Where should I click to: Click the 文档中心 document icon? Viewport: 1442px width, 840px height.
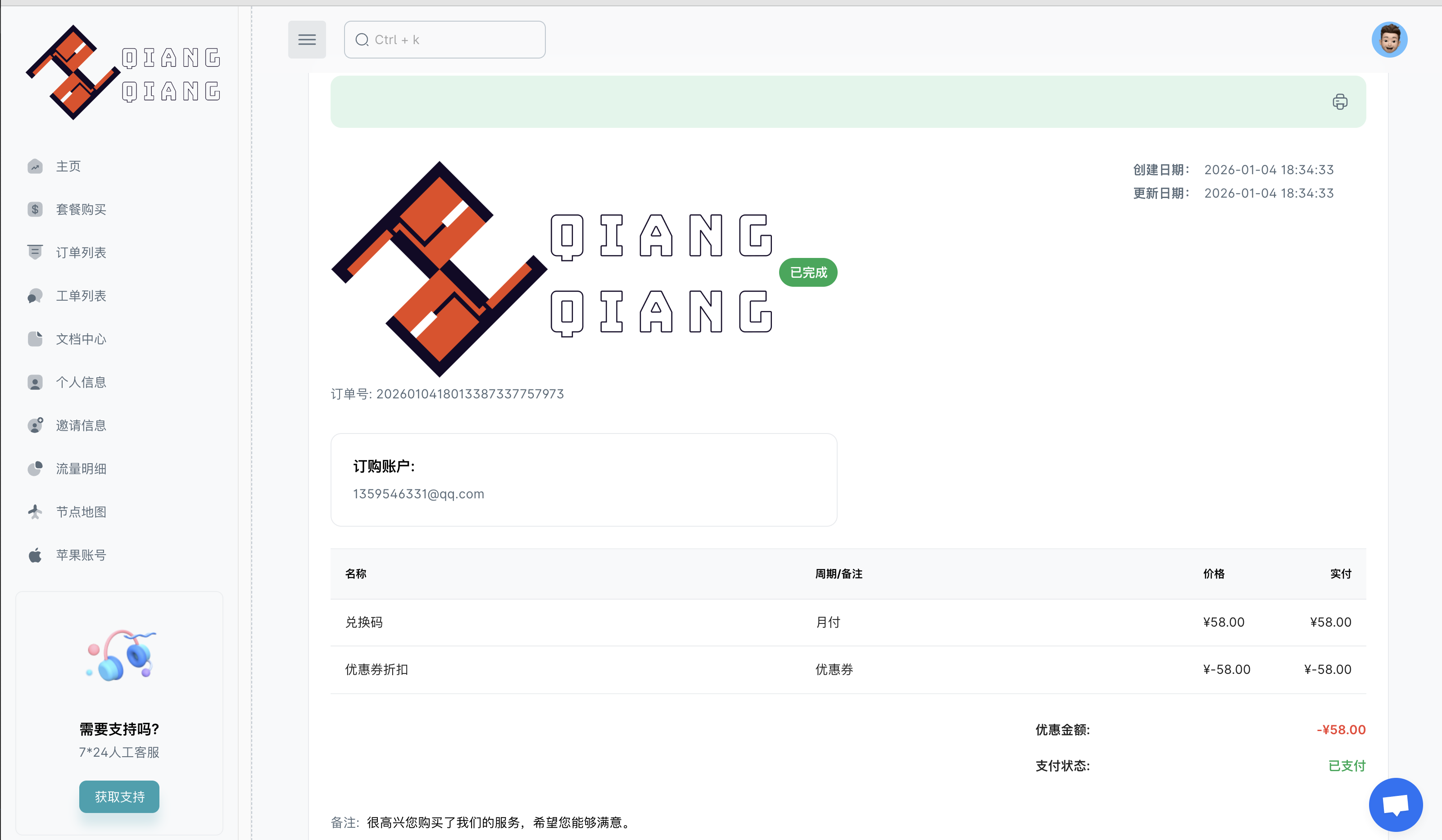(x=35, y=339)
